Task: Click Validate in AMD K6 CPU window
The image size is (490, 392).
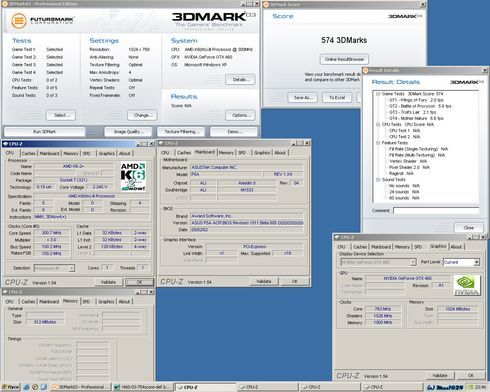Action: [108, 282]
